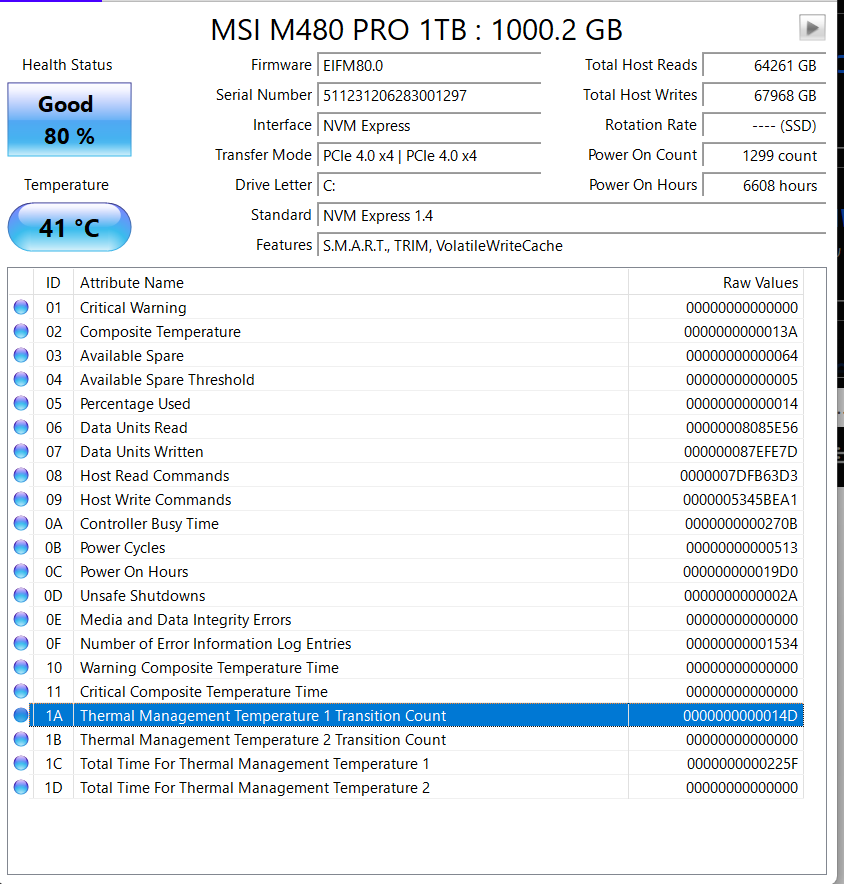This screenshot has height=884, width=844.
Task: Select the Firmware EIFM80.0 field
Action: pos(428,66)
